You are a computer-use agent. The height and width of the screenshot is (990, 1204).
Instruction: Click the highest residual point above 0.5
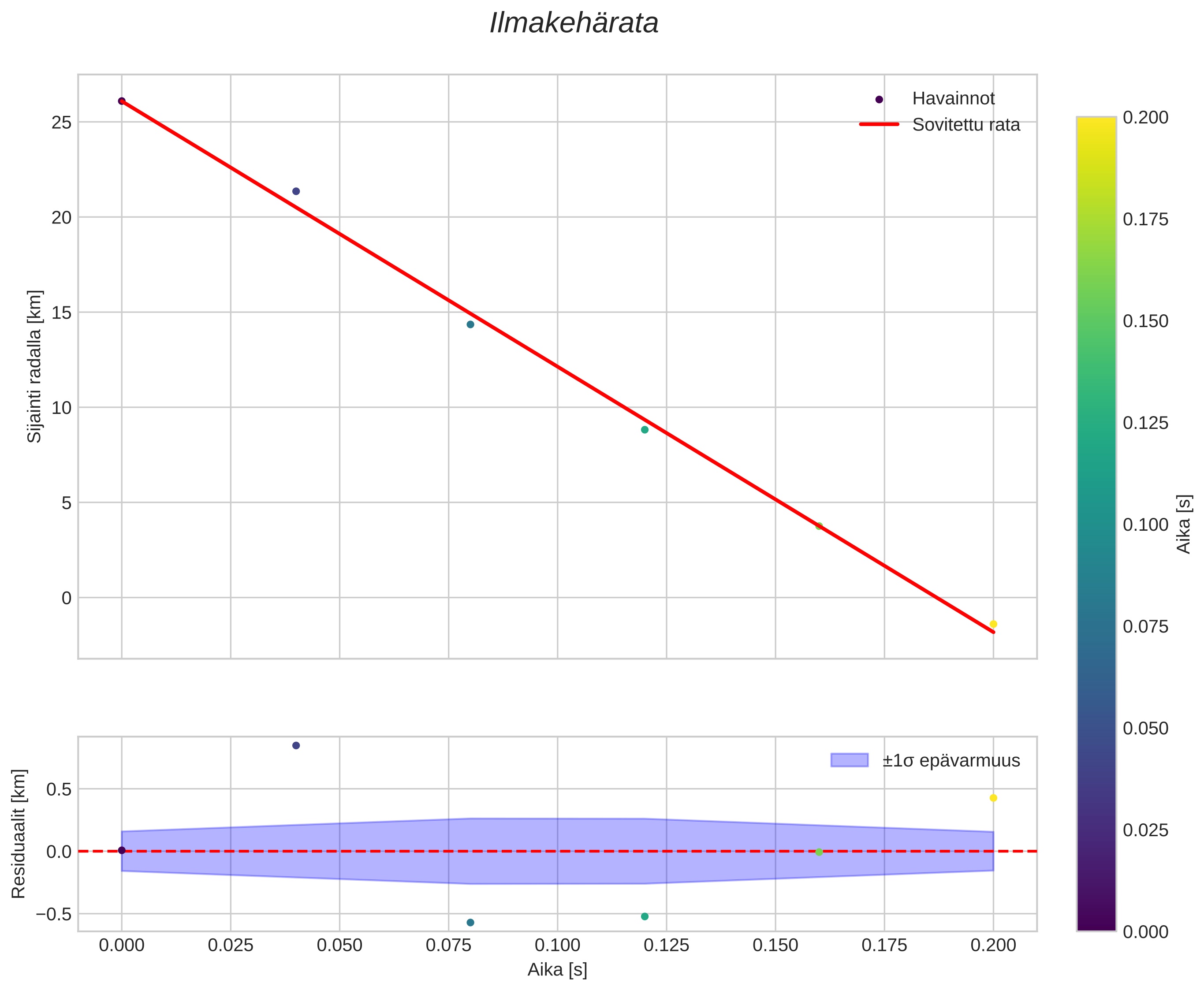tap(296, 745)
